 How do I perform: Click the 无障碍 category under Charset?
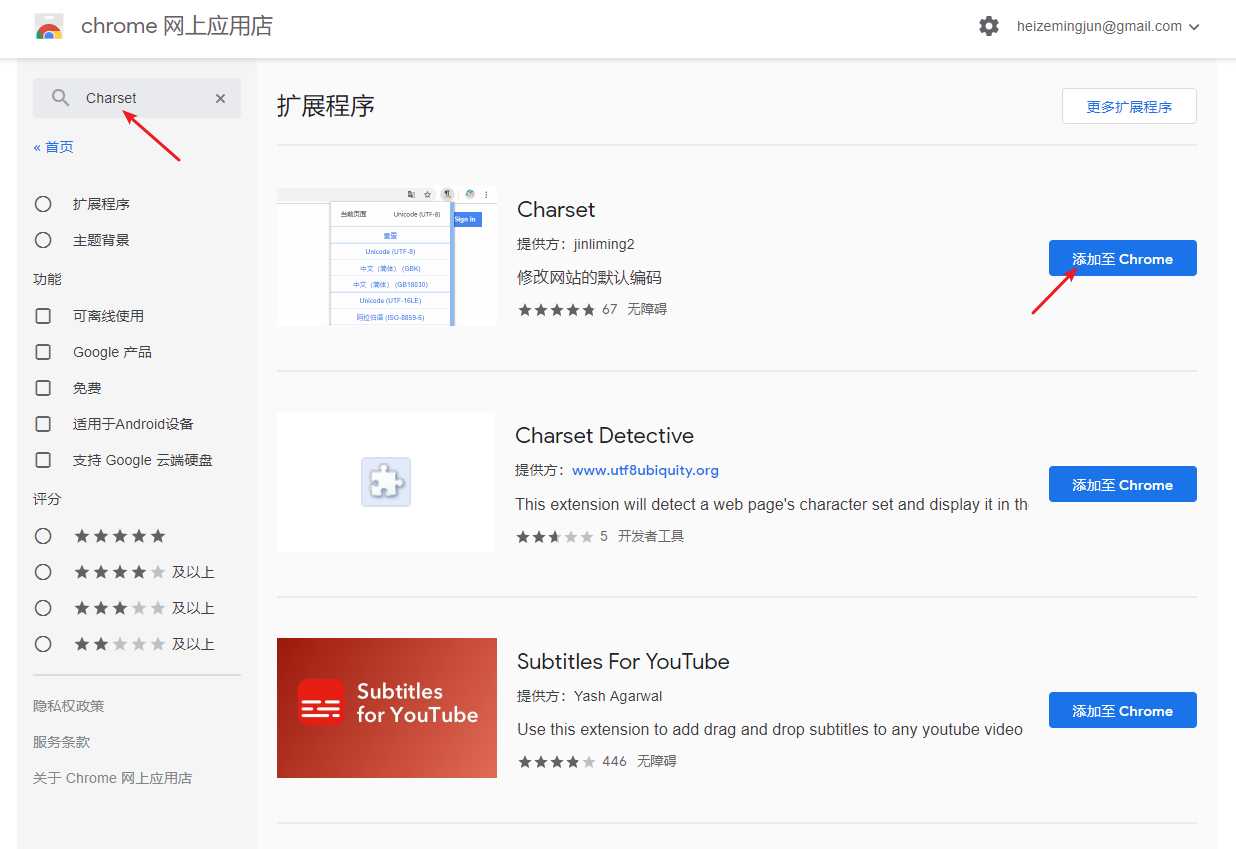click(x=647, y=310)
